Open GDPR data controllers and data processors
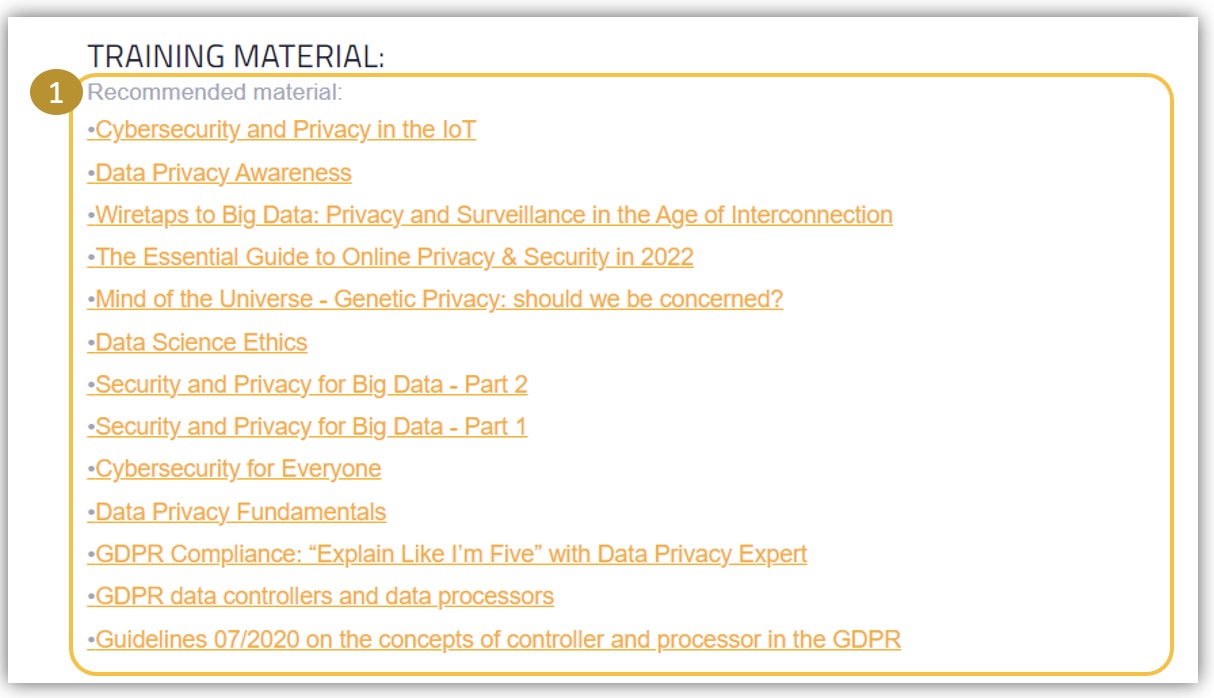The height and width of the screenshot is (698, 1214). (x=324, y=597)
